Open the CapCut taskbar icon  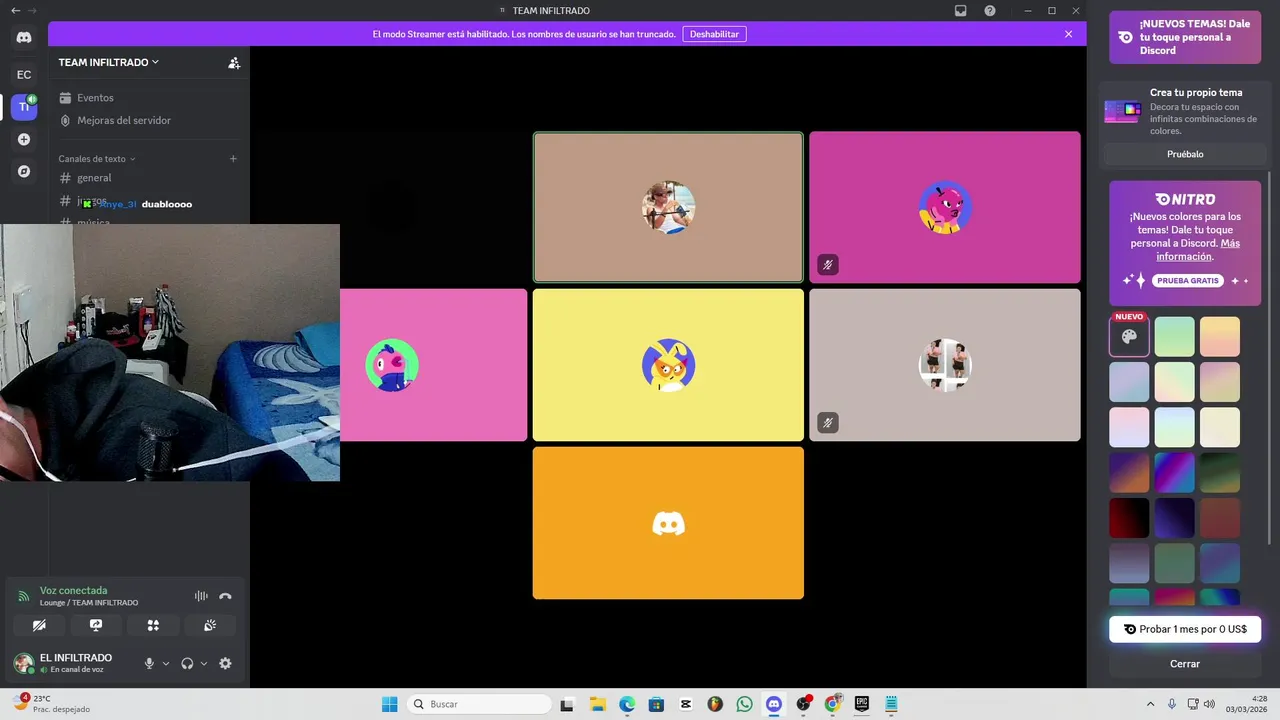pyautogui.click(x=686, y=704)
